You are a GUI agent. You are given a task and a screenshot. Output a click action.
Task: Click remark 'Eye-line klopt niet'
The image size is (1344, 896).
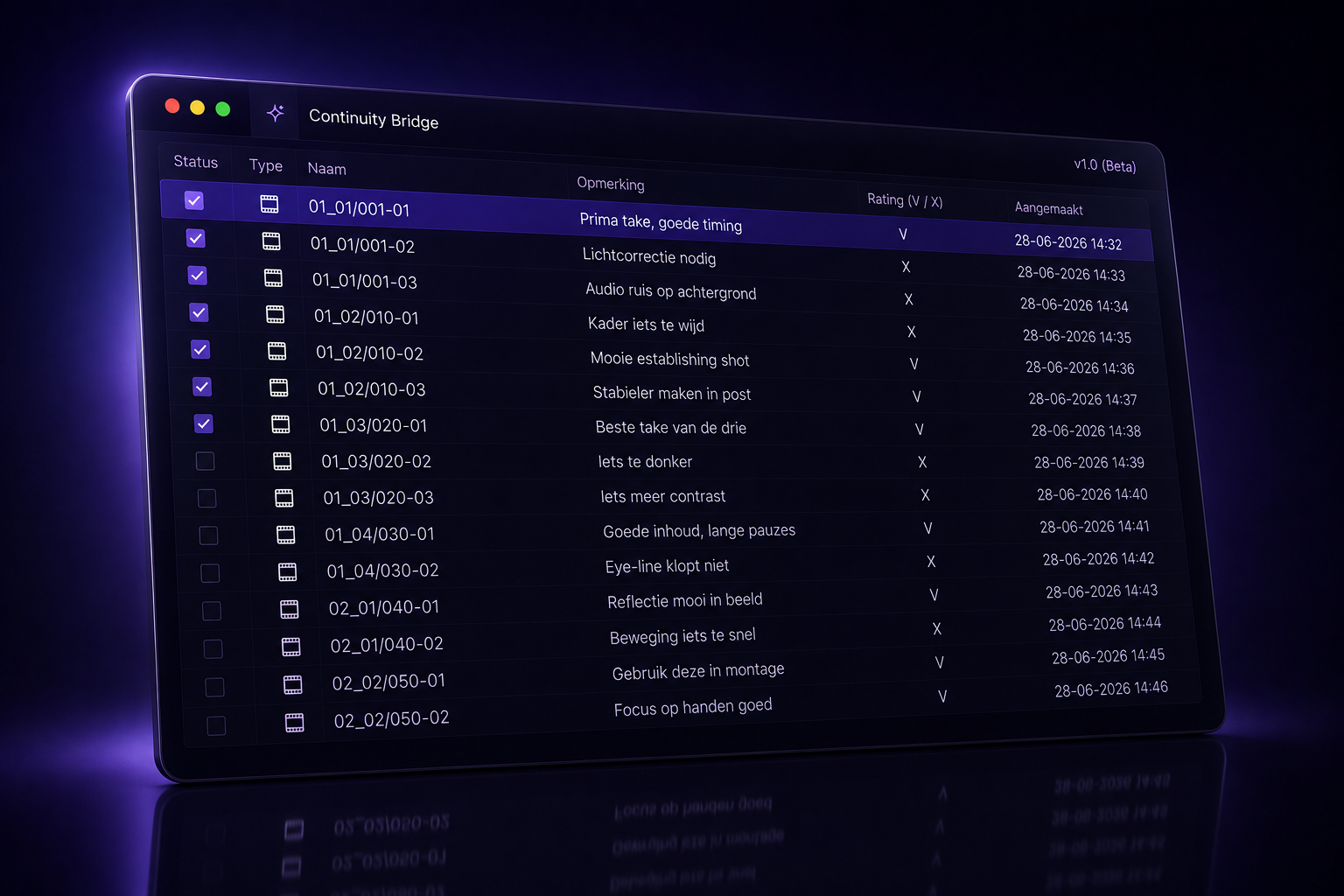coord(667,566)
